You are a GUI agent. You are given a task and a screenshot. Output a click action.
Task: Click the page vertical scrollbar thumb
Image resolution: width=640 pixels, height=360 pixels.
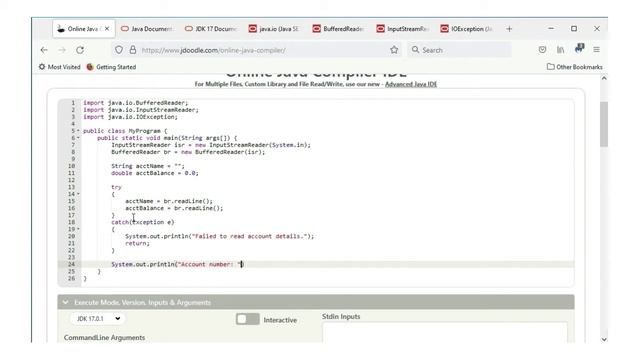coord(604,124)
